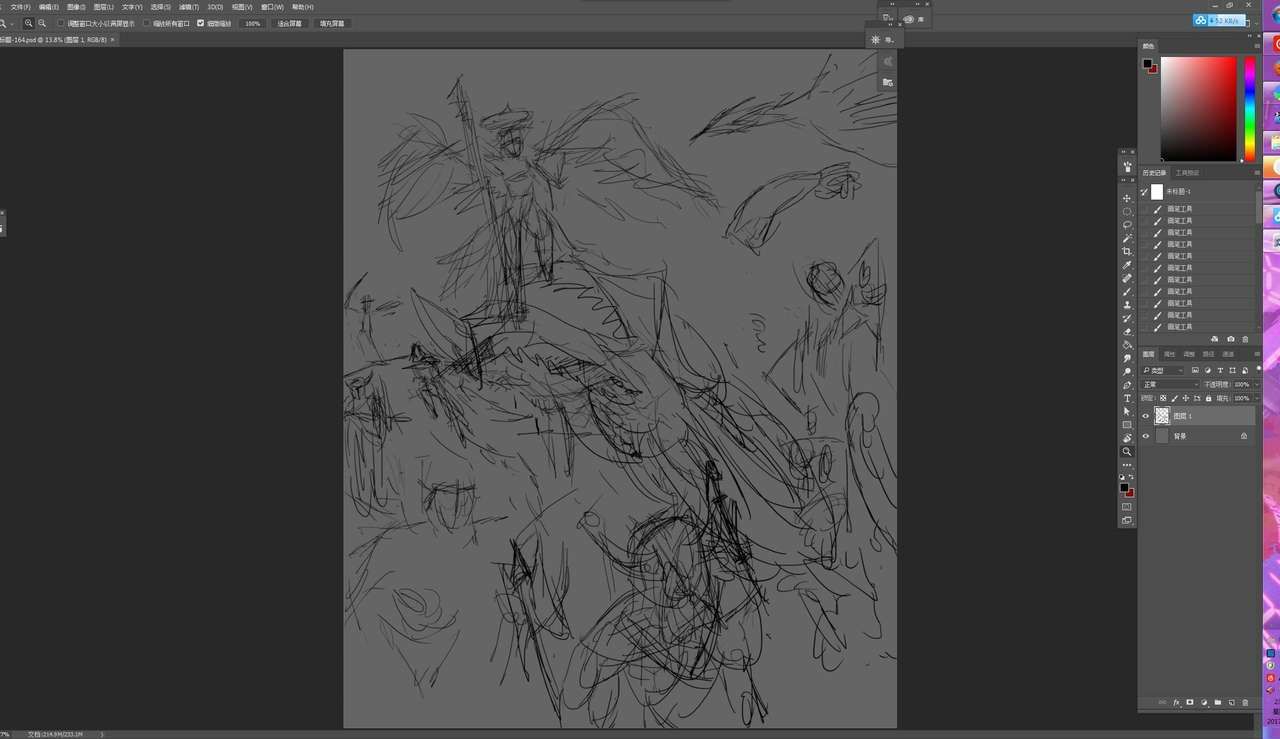The height and width of the screenshot is (739, 1280).
Task: Open Color panel flyout menu
Action: point(1257,46)
